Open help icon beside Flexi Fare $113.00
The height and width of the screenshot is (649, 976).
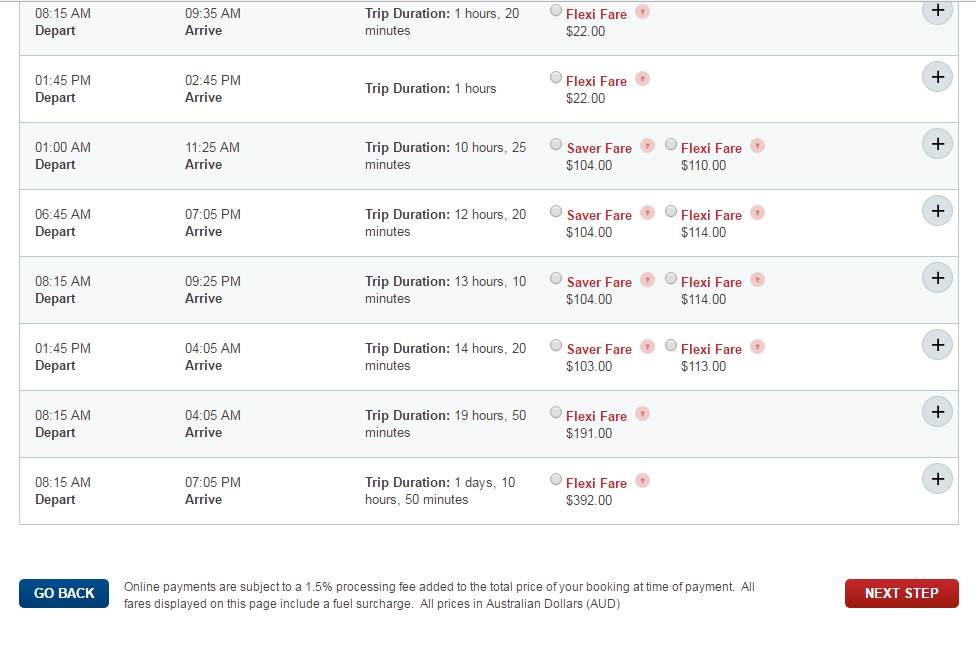[x=757, y=347]
